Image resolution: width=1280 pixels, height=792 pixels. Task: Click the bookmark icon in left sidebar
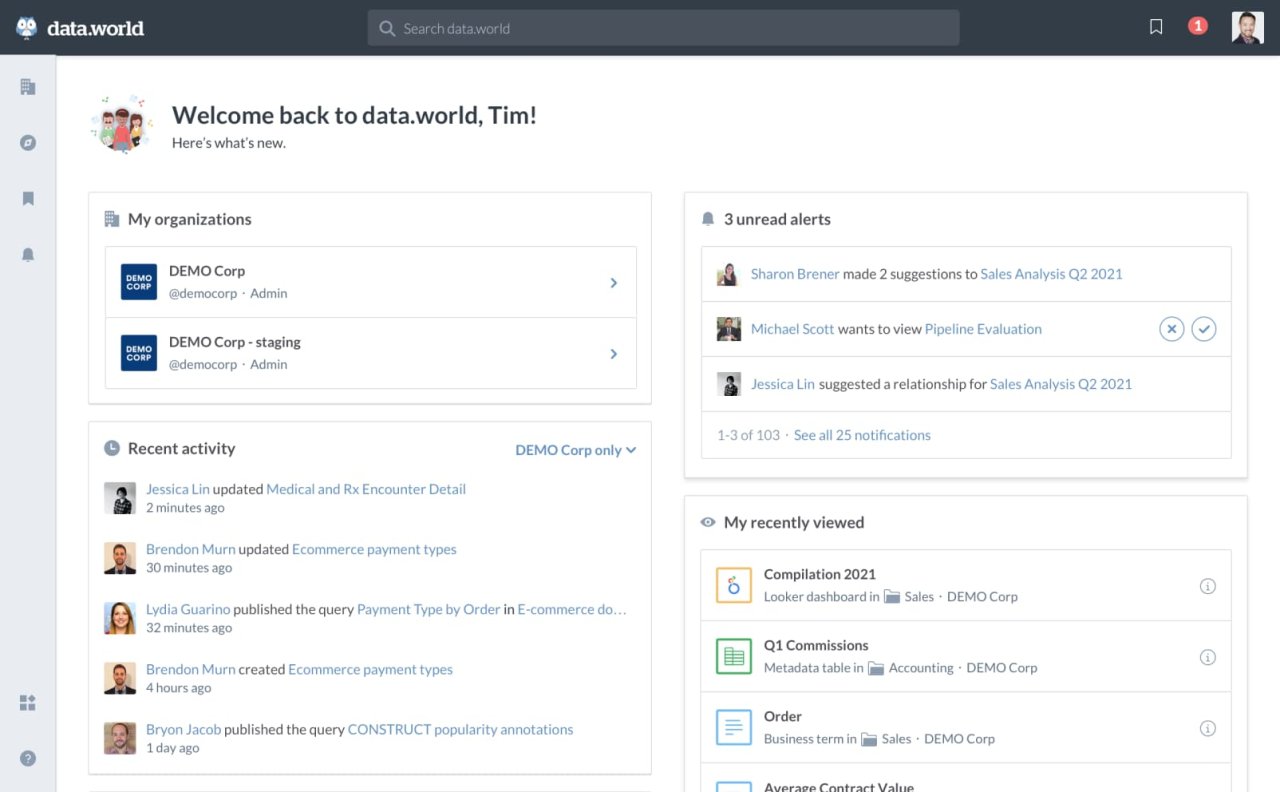pyautogui.click(x=28, y=199)
